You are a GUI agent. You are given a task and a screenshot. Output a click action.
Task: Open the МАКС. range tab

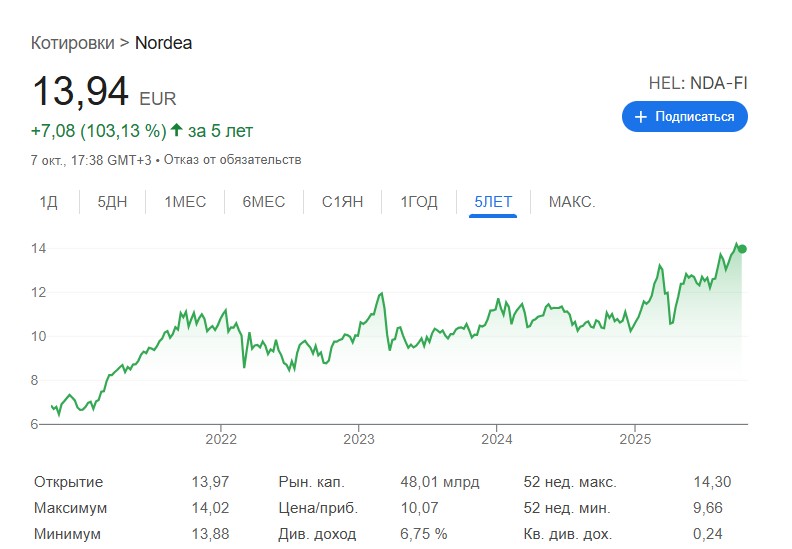[572, 202]
